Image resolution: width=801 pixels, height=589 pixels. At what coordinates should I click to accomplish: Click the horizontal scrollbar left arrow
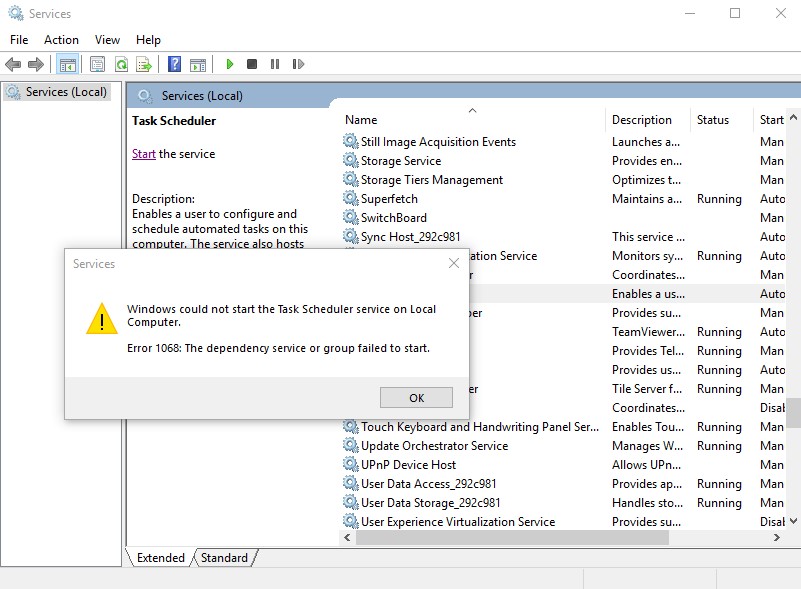pyautogui.click(x=347, y=537)
